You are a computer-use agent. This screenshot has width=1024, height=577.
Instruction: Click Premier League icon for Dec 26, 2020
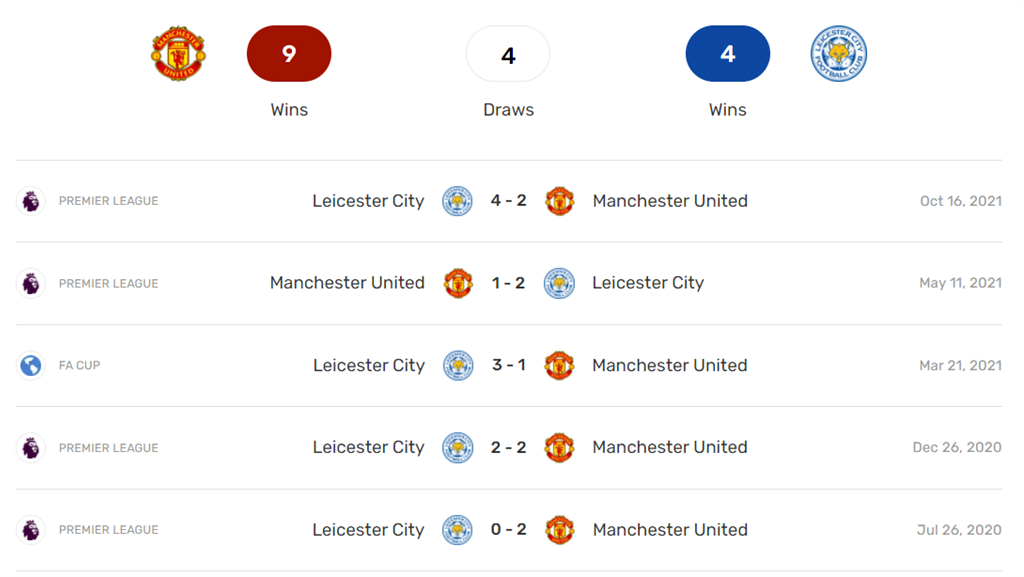coord(31,448)
